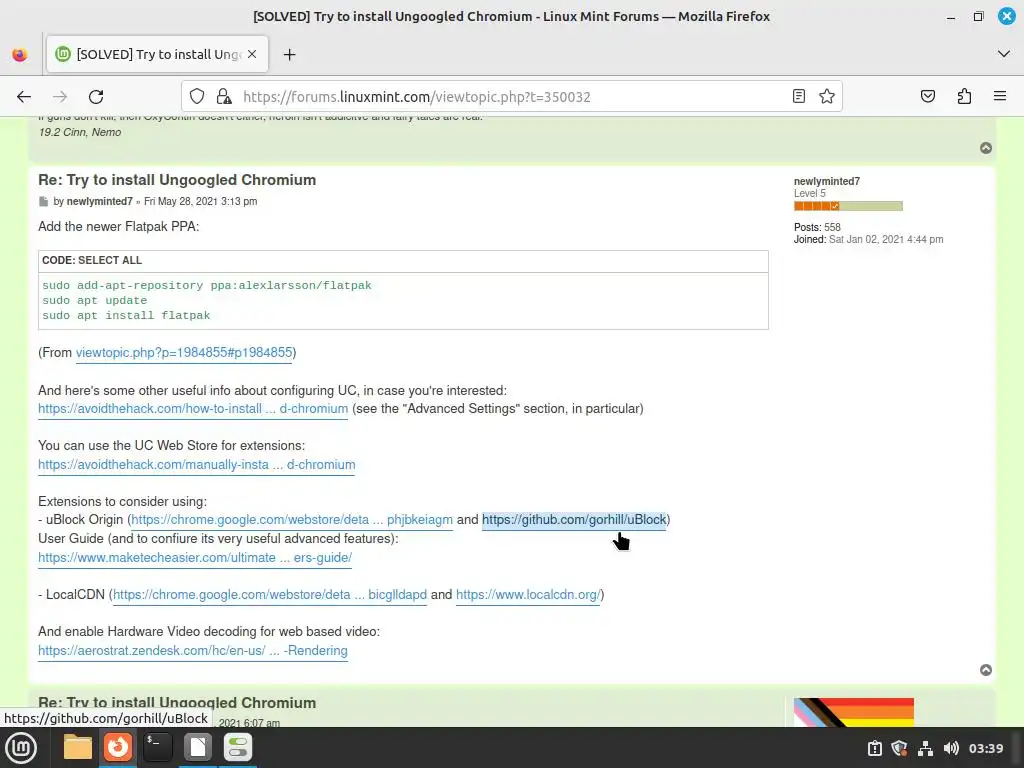Click the URL address bar
This screenshot has width=1024, height=768.
pyautogui.click(x=513, y=97)
